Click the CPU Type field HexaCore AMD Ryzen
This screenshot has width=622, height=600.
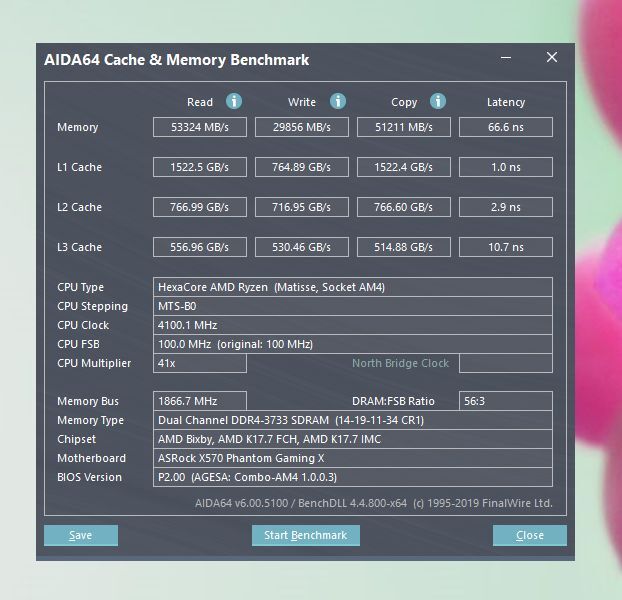tap(353, 287)
